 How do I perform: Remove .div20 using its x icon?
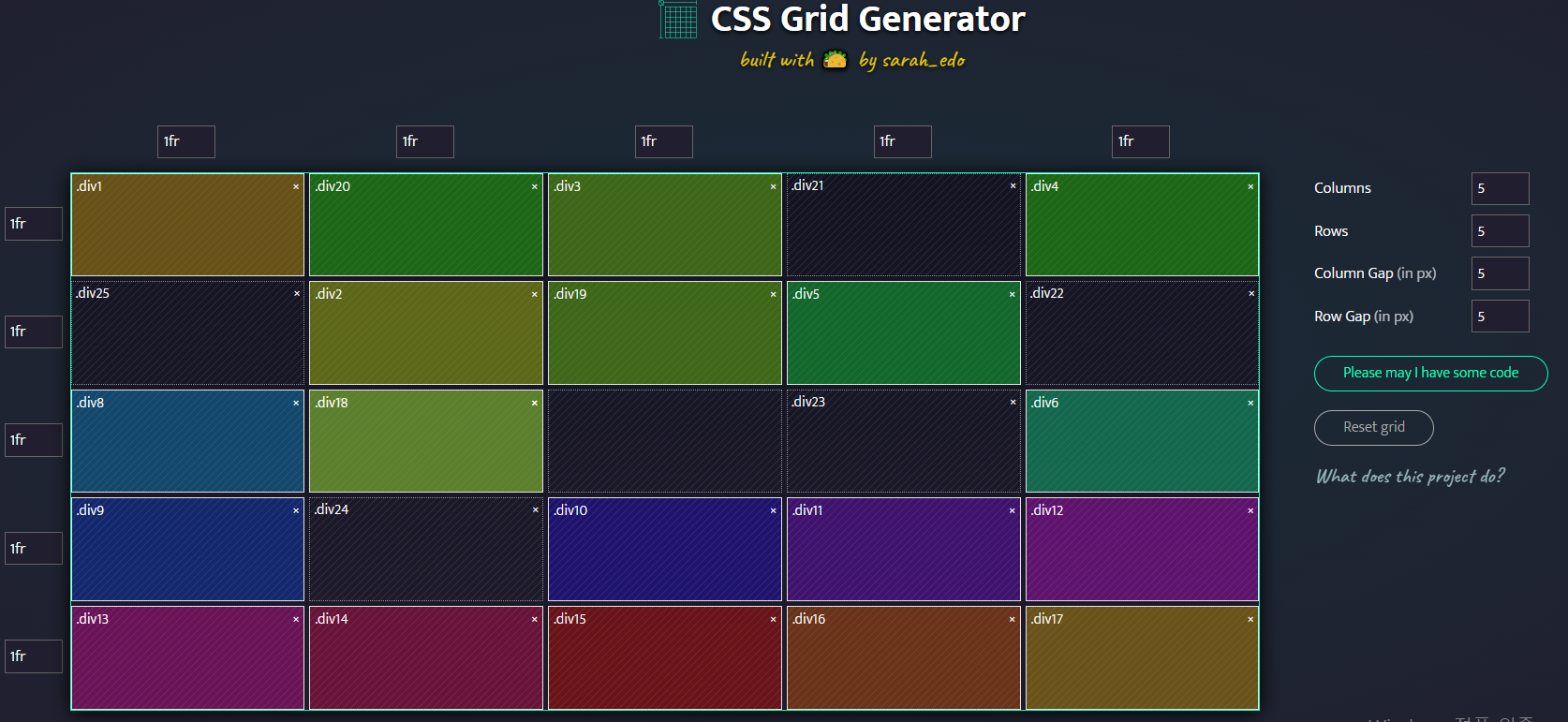pyautogui.click(x=535, y=186)
